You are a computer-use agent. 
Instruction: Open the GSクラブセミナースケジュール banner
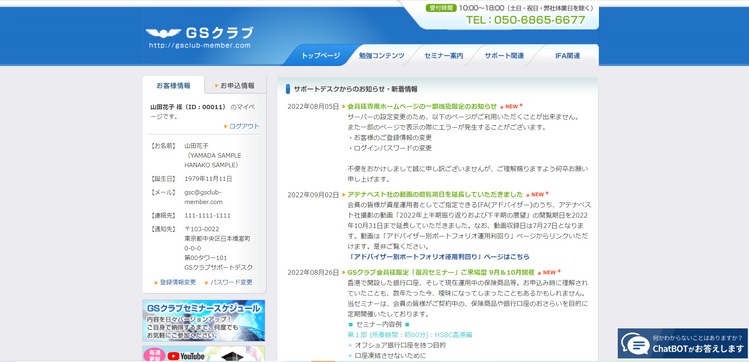click(203, 320)
